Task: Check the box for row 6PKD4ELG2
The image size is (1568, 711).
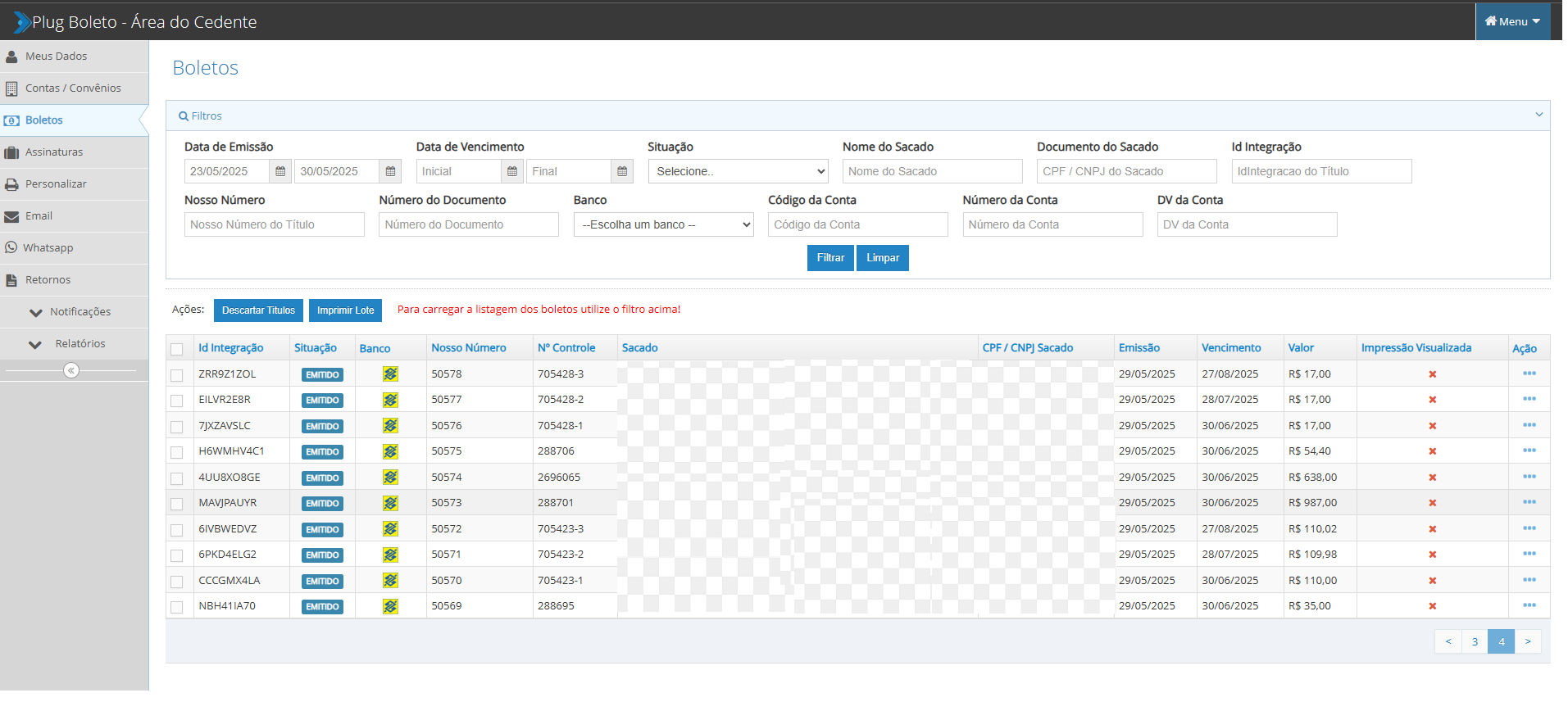Action: pyautogui.click(x=177, y=555)
